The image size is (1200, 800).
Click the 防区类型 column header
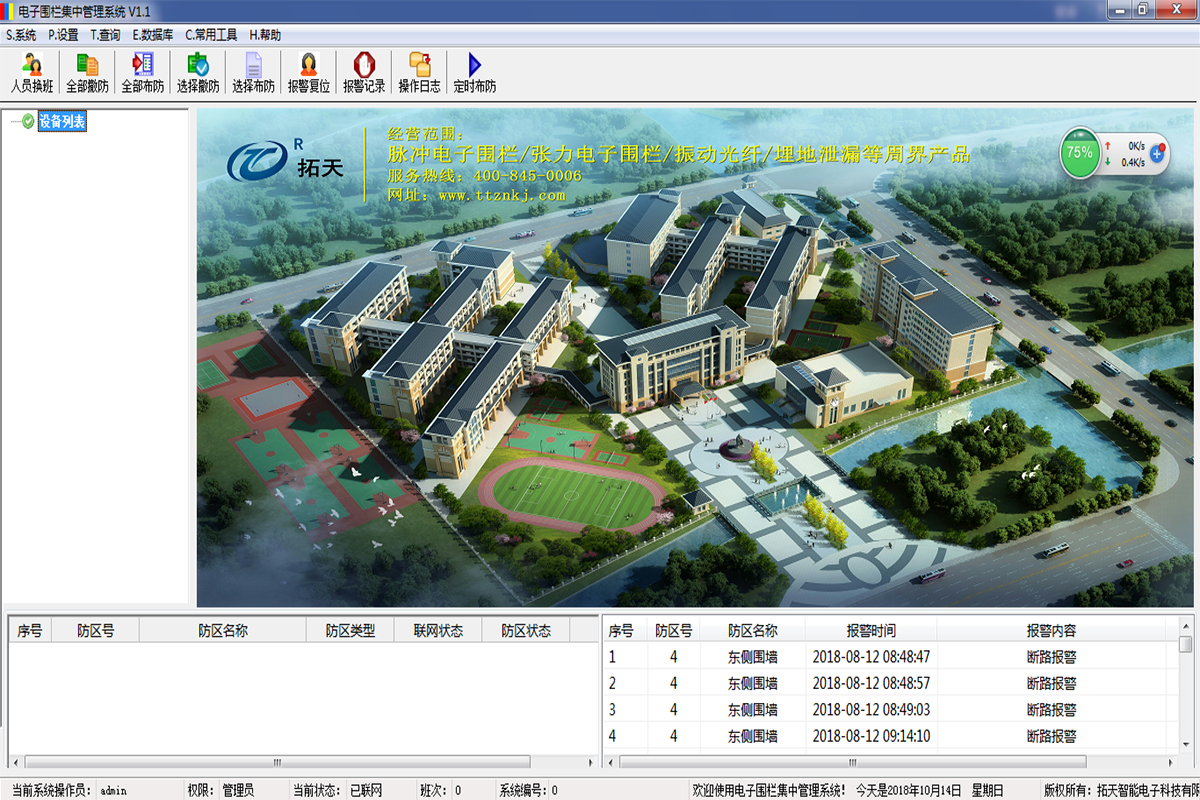pyautogui.click(x=350, y=631)
